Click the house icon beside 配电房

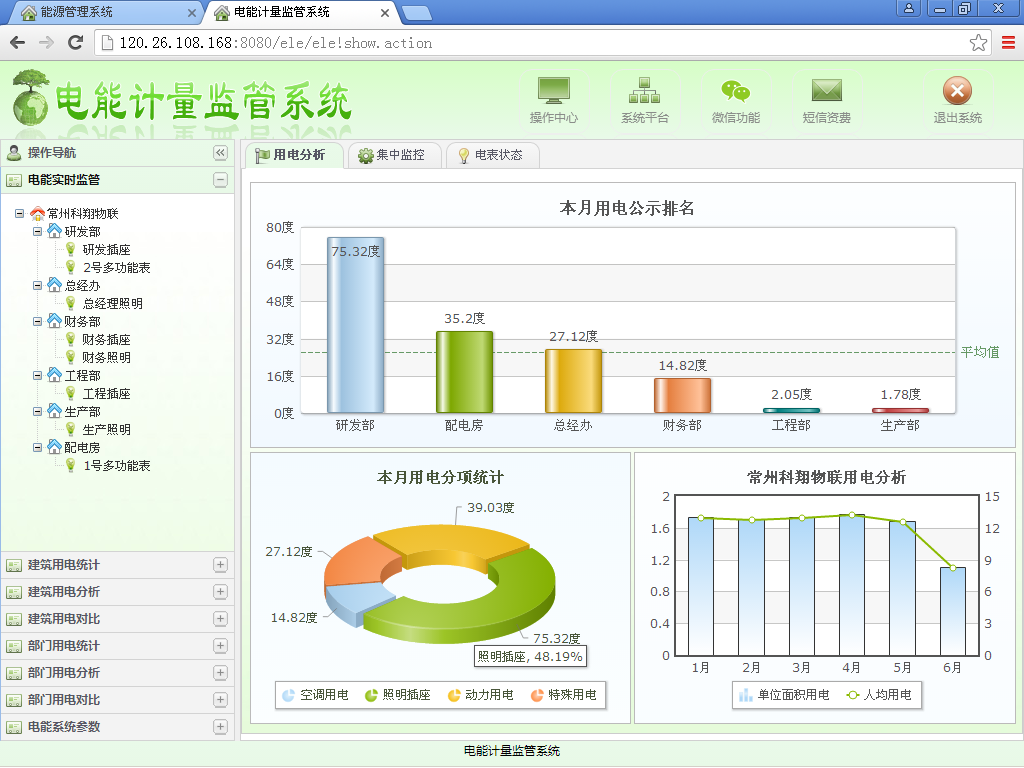pos(54,447)
